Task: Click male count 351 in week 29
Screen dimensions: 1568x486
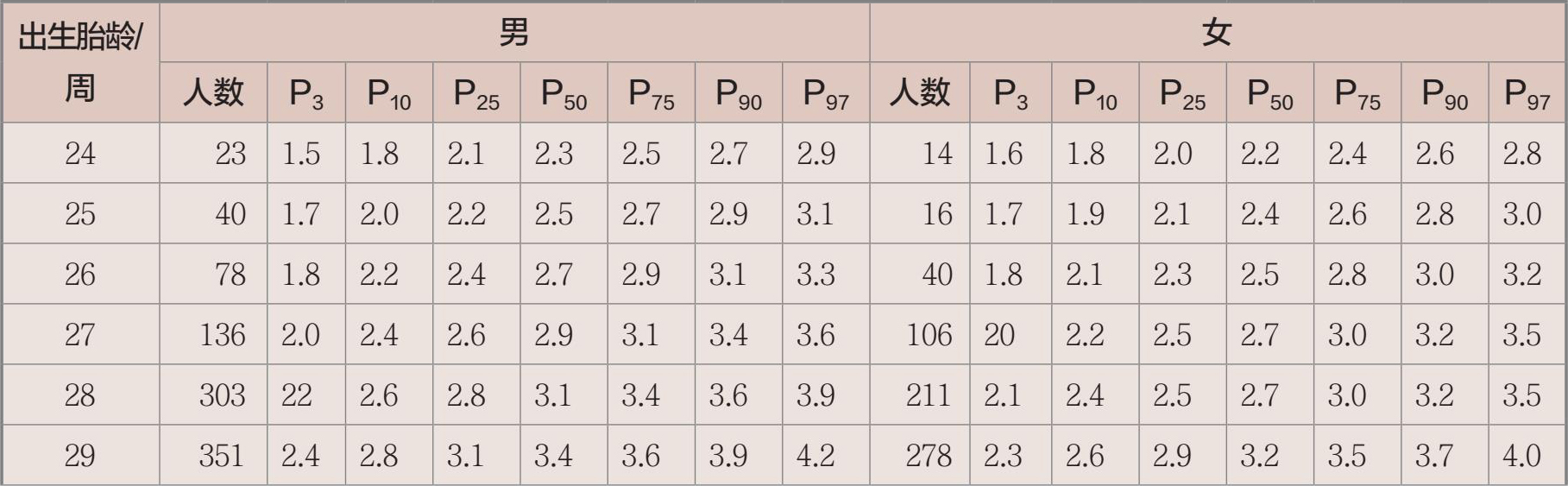Action: coord(223,455)
